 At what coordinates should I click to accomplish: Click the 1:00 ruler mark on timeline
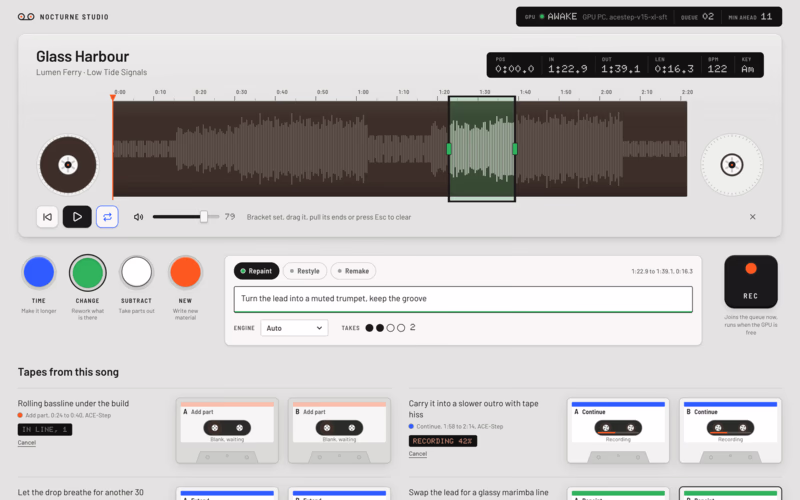tap(363, 92)
